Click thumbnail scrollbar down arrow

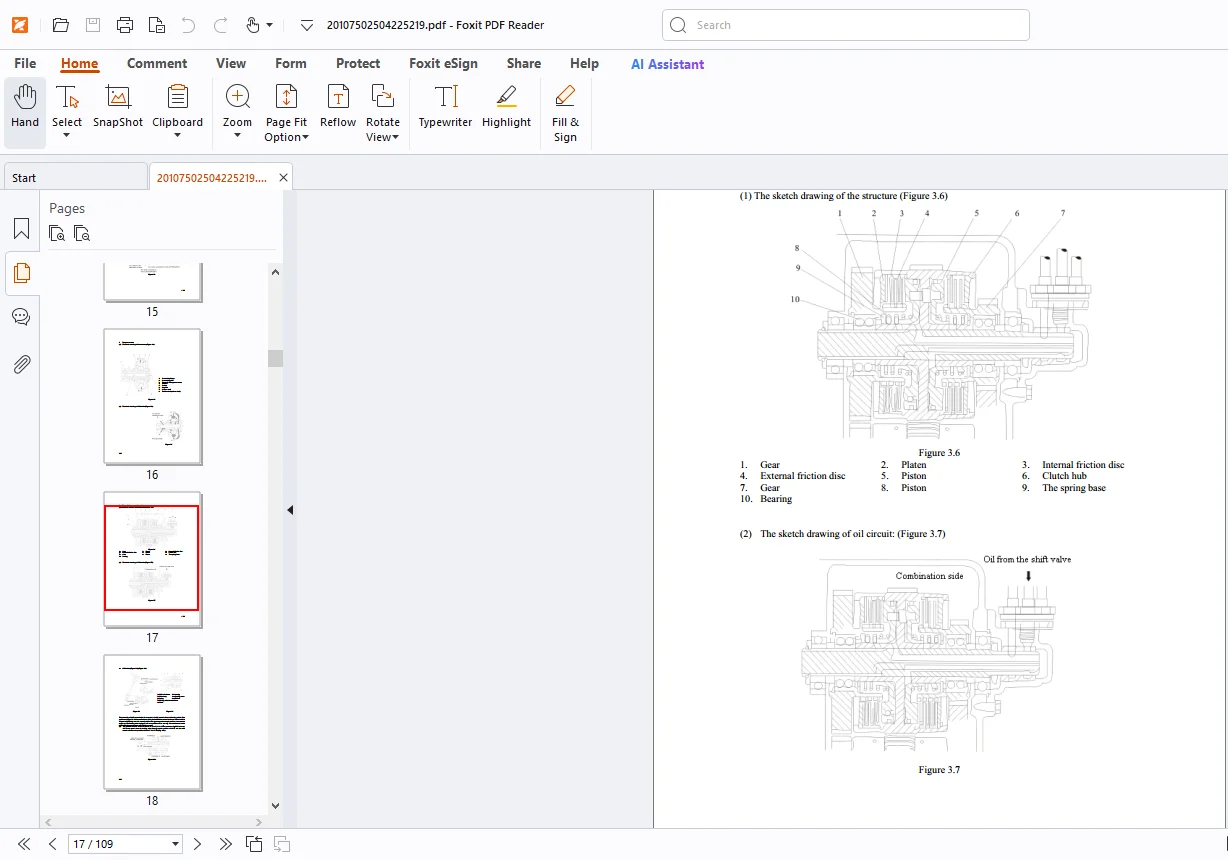click(x=276, y=805)
